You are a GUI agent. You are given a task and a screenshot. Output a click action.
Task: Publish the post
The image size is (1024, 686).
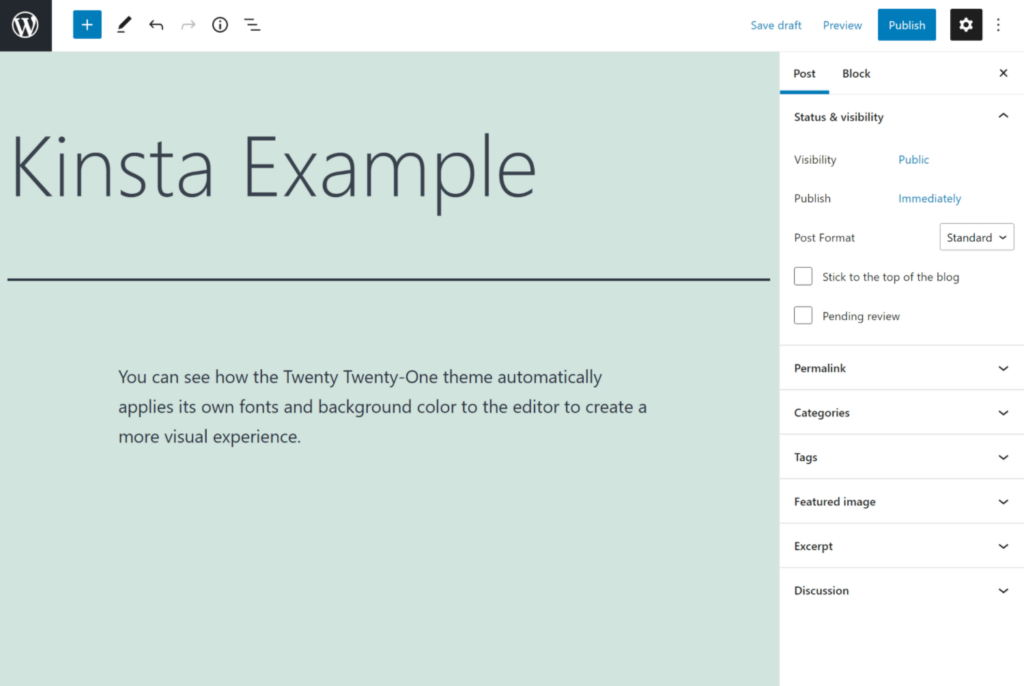point(906,24)
